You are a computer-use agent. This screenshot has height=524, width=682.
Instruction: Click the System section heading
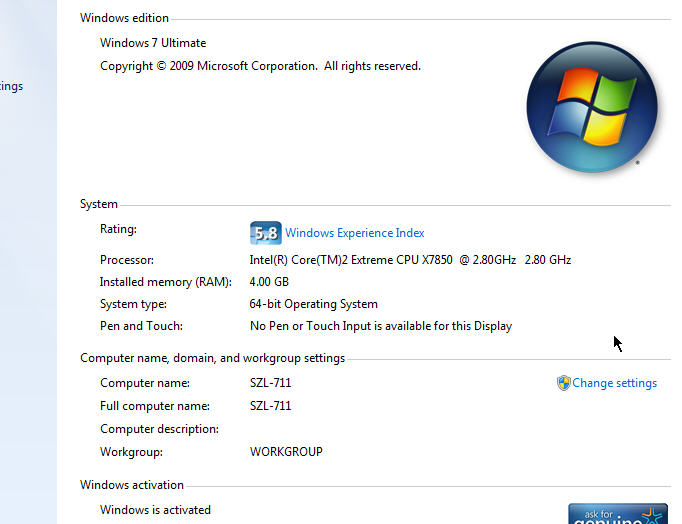pyautogui.click(x=99, y=204)
